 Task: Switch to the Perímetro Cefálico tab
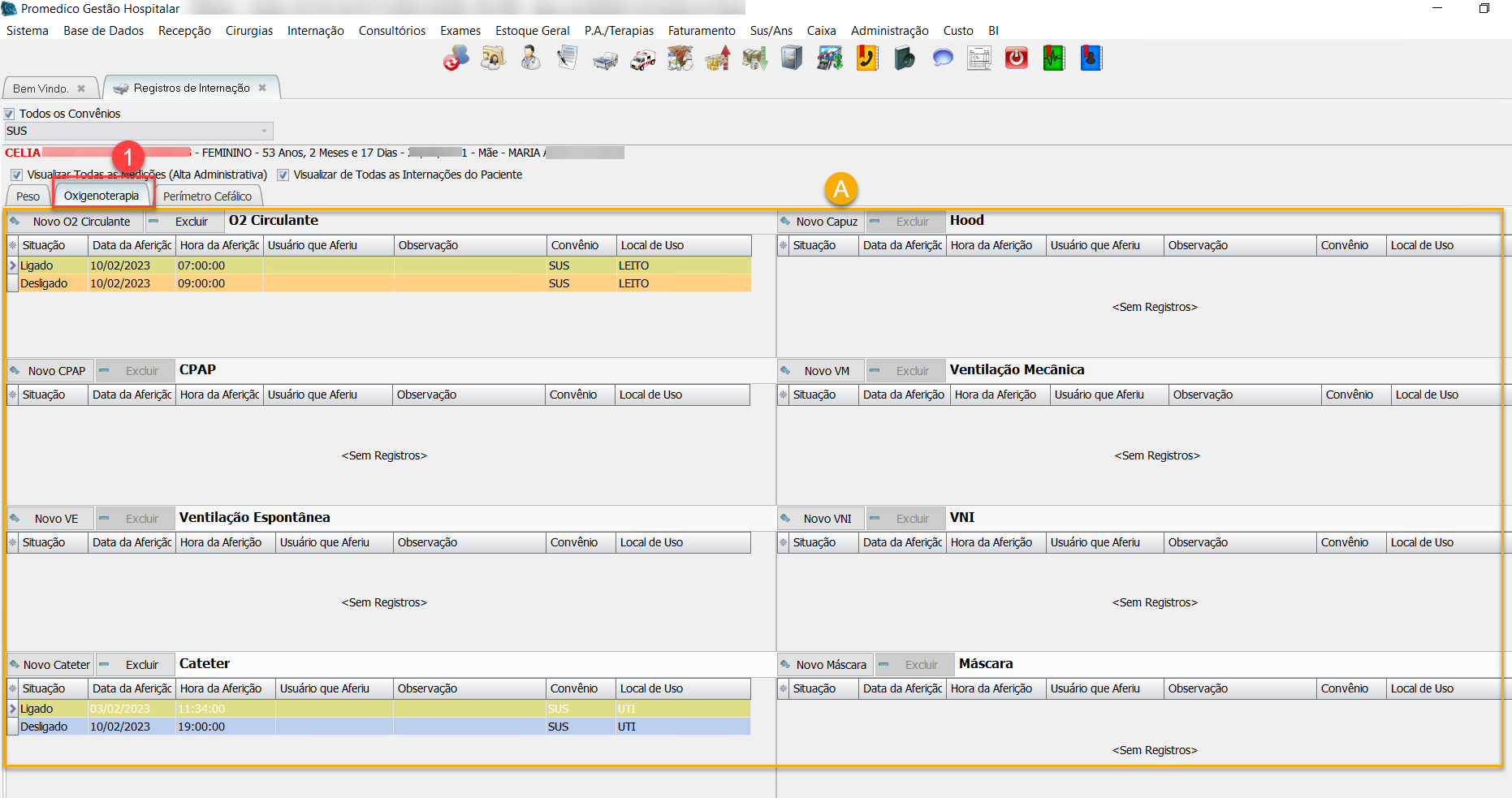pyautogui.click(x=207, y=196)
